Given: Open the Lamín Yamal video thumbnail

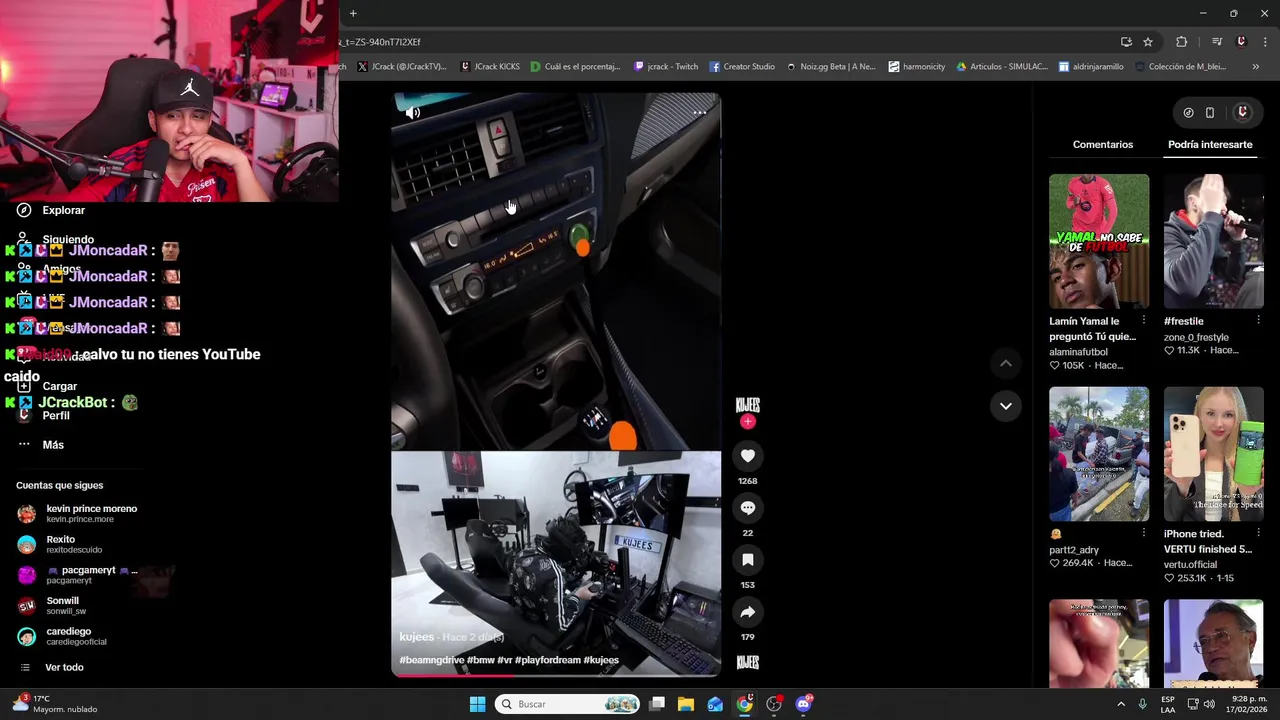Looking at the screenshot, I should (1098, 241).
